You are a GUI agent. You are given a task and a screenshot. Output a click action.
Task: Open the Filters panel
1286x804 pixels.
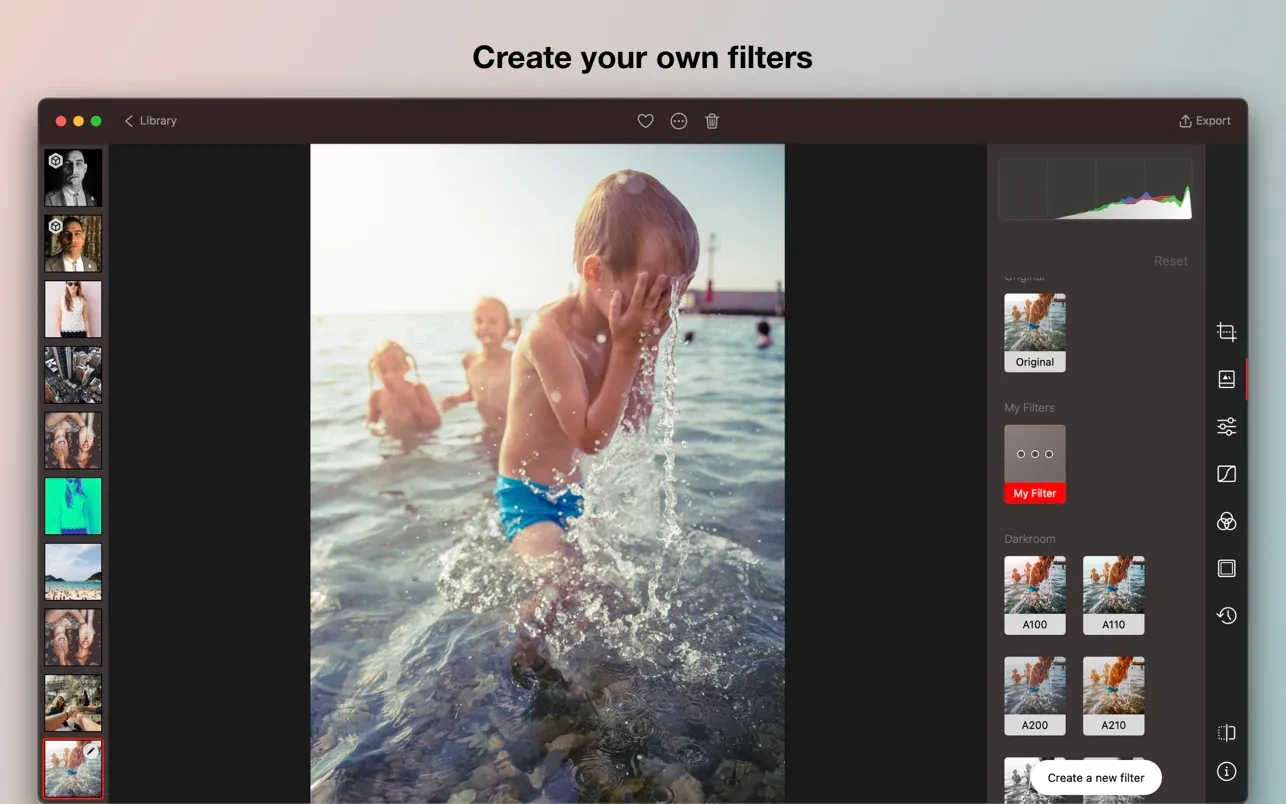[x=1226, y=378]
